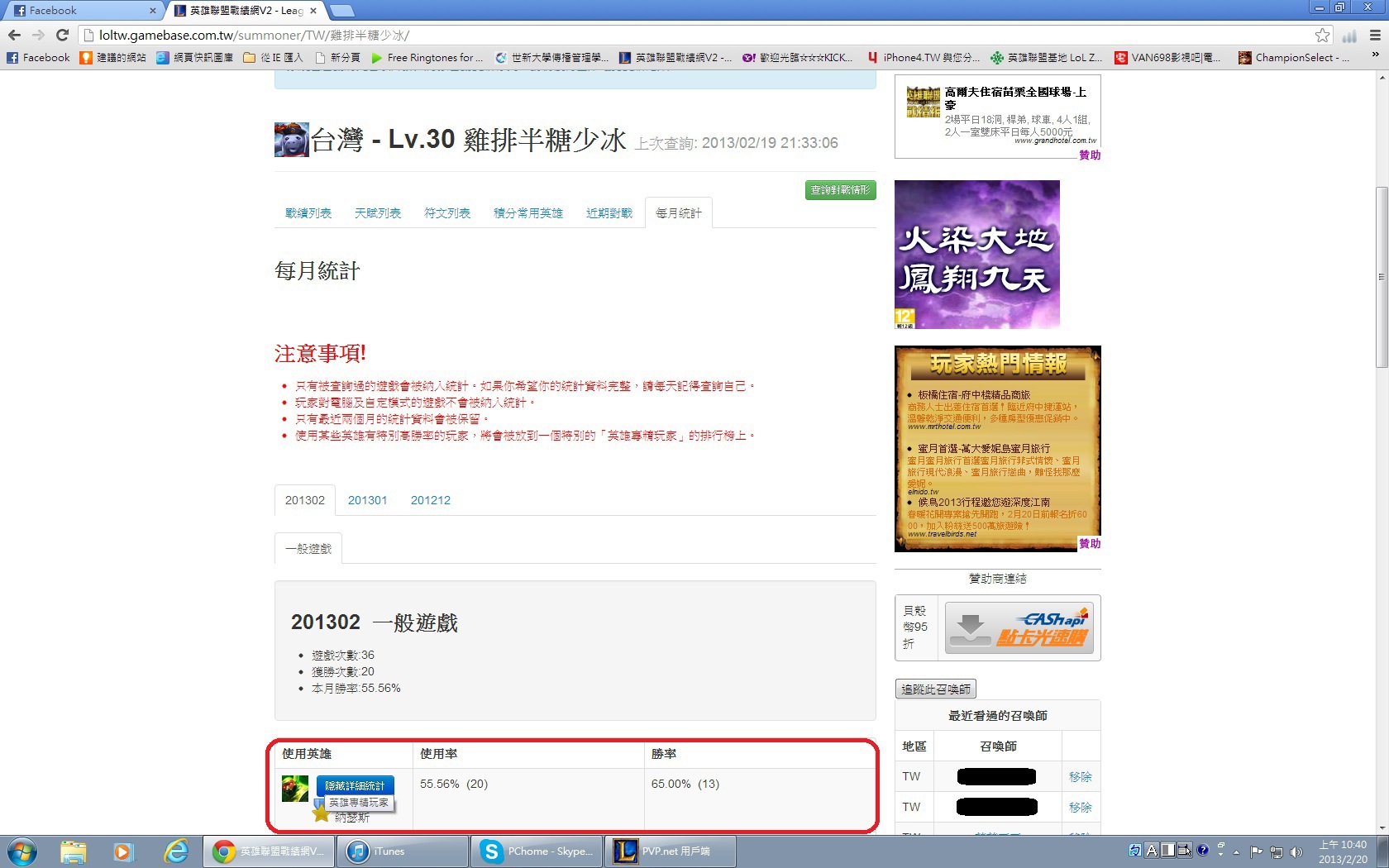The image size is (1389, 868).
Task: Launch Windows Media Player from the taskbar
Action: coord(123,851)
